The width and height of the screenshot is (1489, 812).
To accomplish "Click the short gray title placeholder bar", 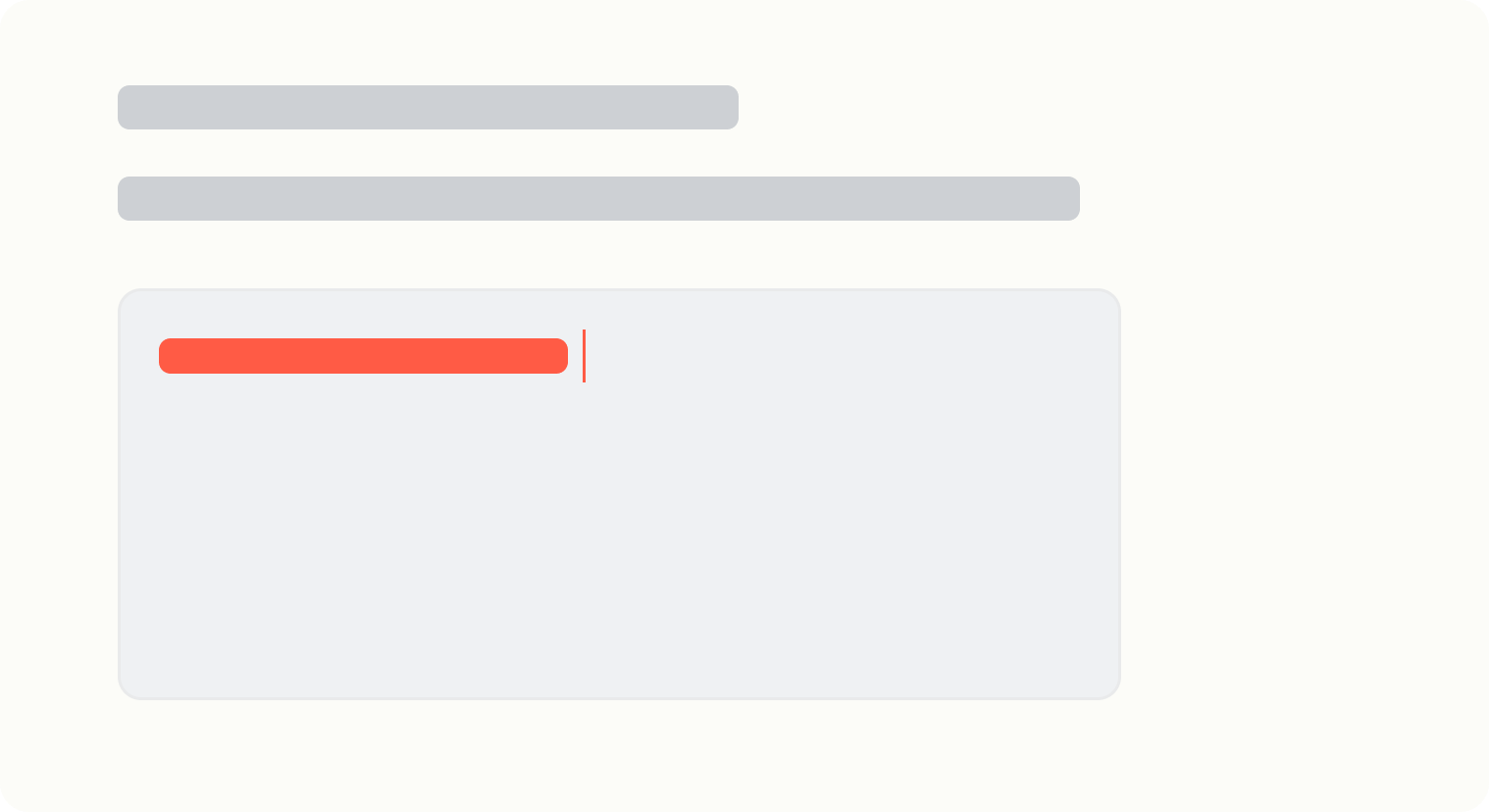I will [x=428, y=107].
